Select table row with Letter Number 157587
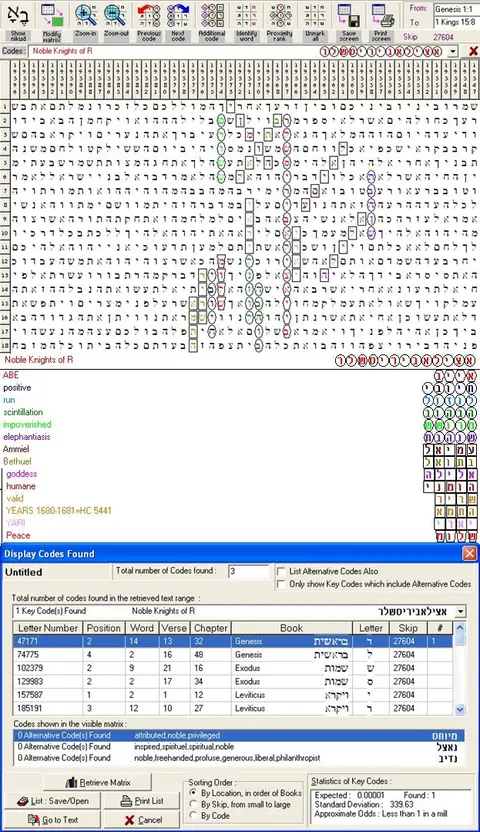 point(233,695)
